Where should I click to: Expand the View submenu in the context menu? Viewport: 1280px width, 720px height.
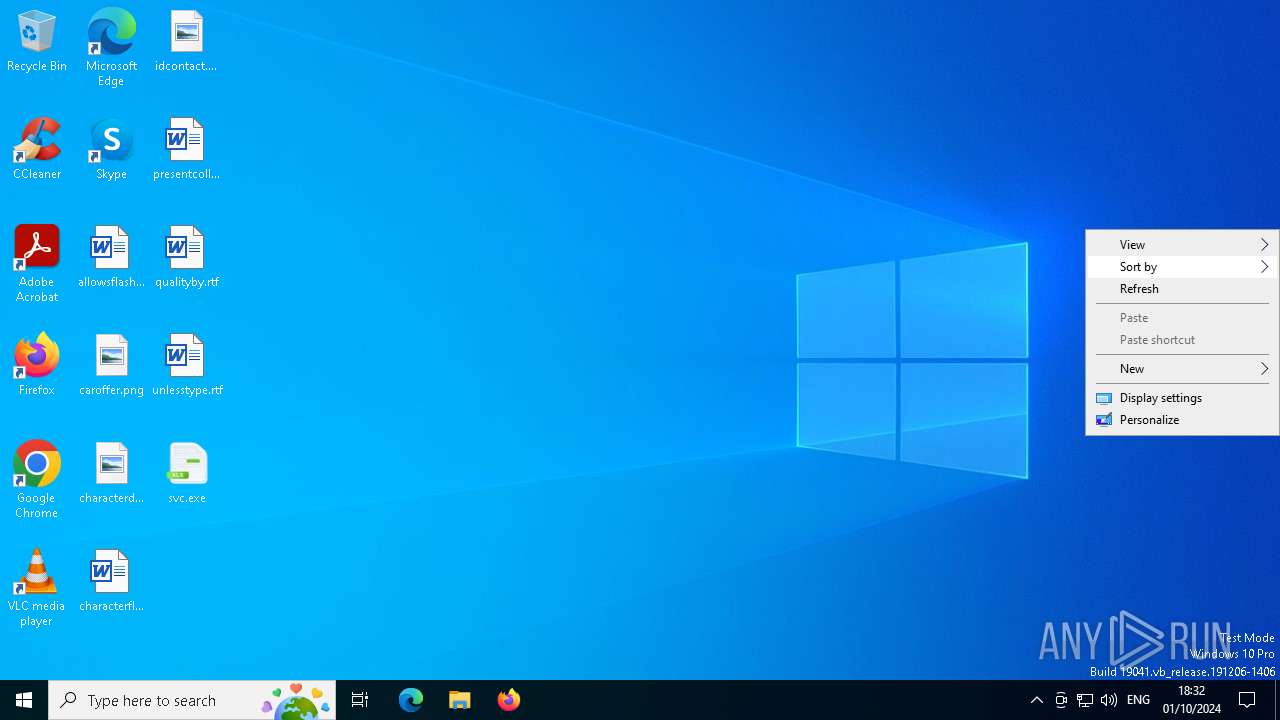click(x=1182, y=245)
